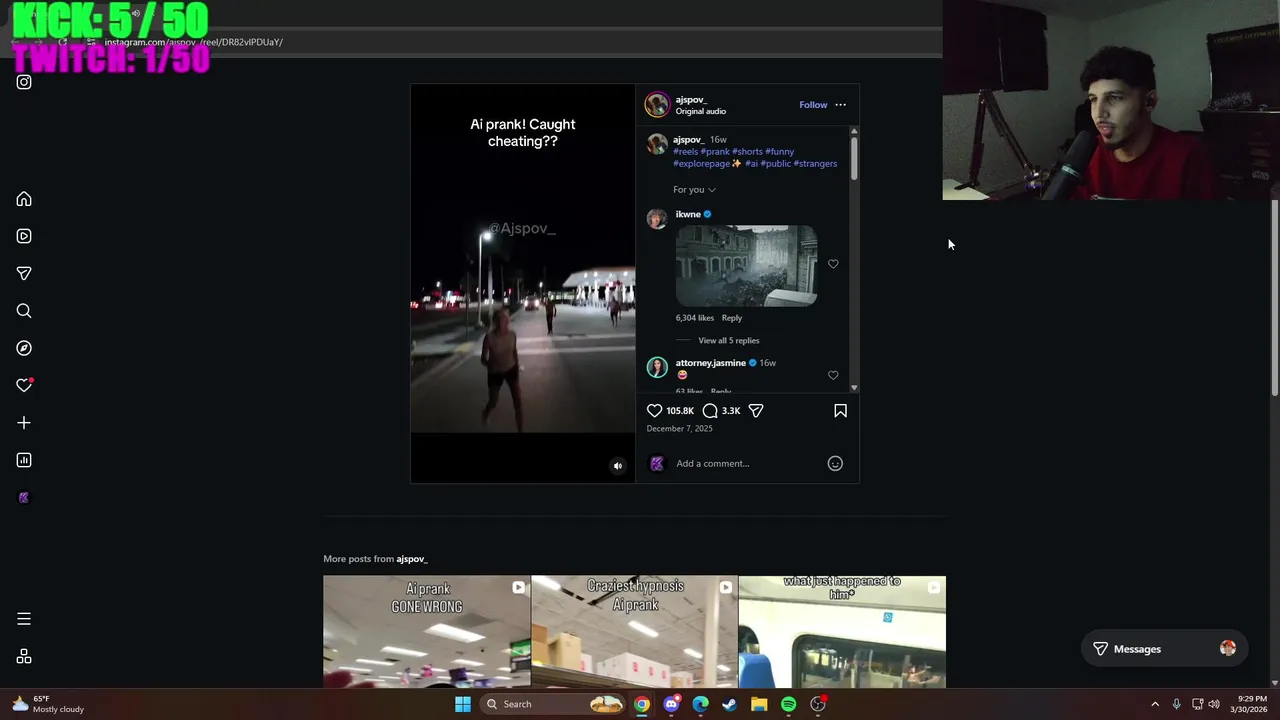The image size is (1280, 720).
Task: Open the 'Craziest hypnosis Ai prank' thumbnail
Action: tap(634, 631)
